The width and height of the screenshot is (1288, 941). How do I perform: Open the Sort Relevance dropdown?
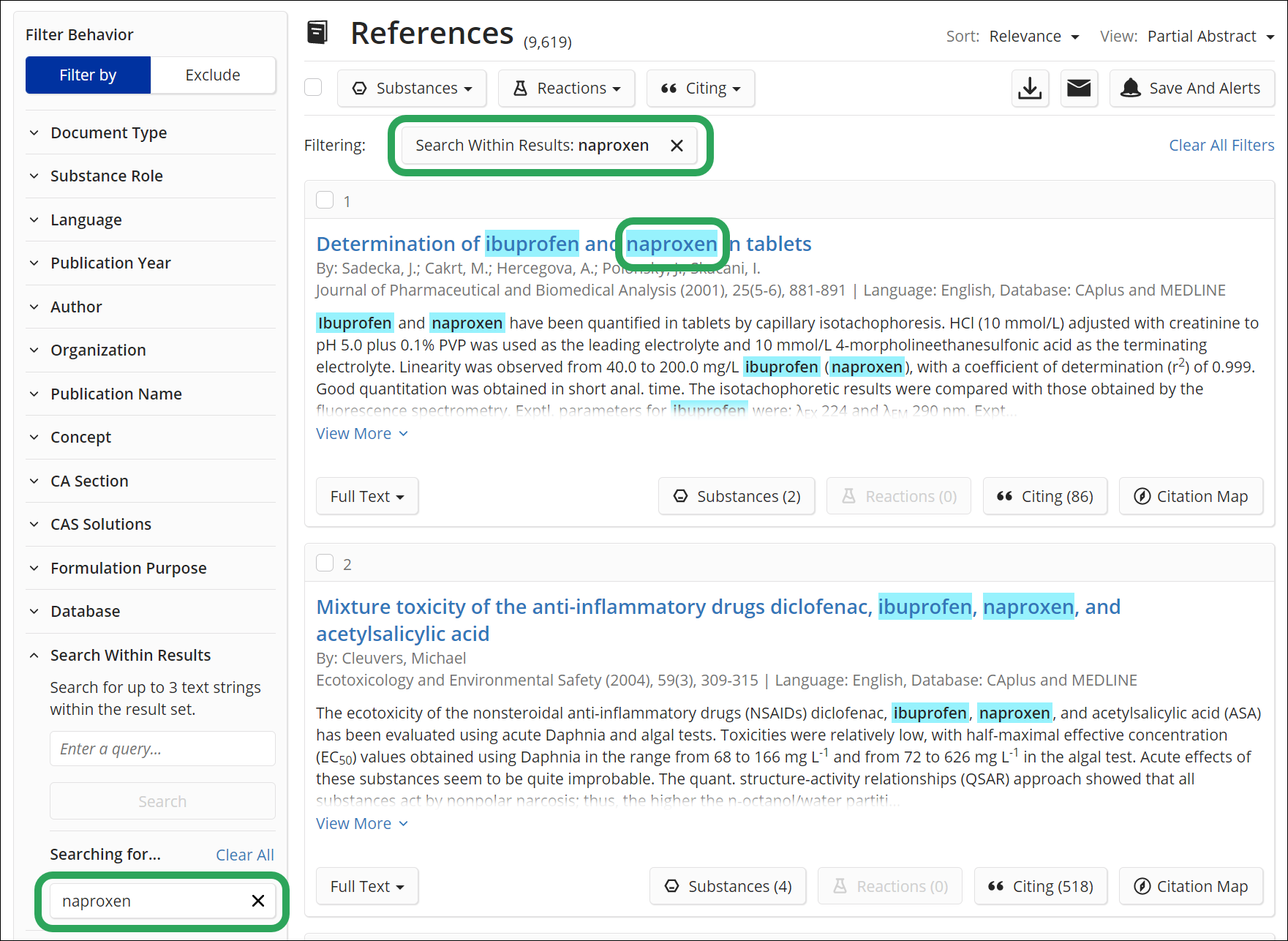1033,37
